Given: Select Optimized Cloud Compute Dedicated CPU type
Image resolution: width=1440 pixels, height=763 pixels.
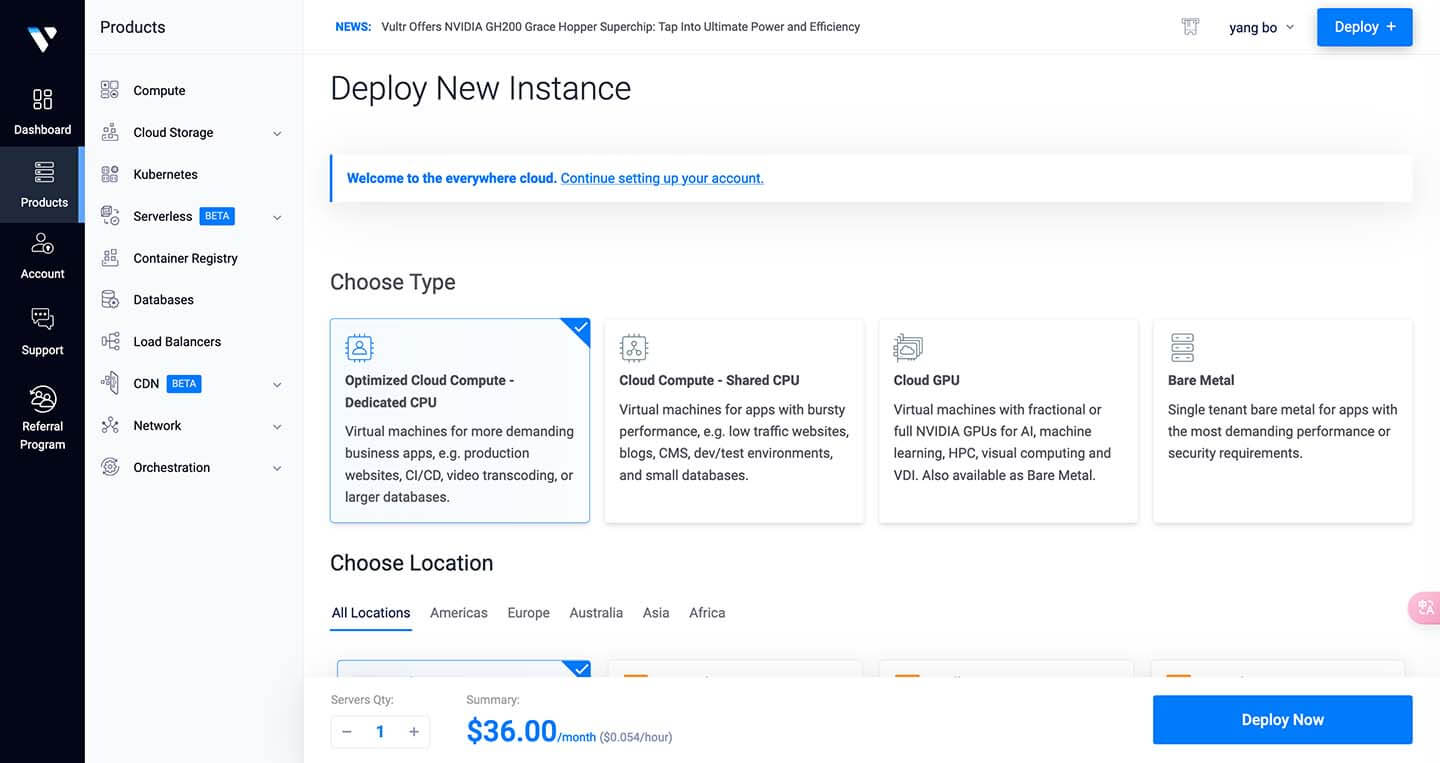Looking at the screenshot, I should (x=460, y=421).
